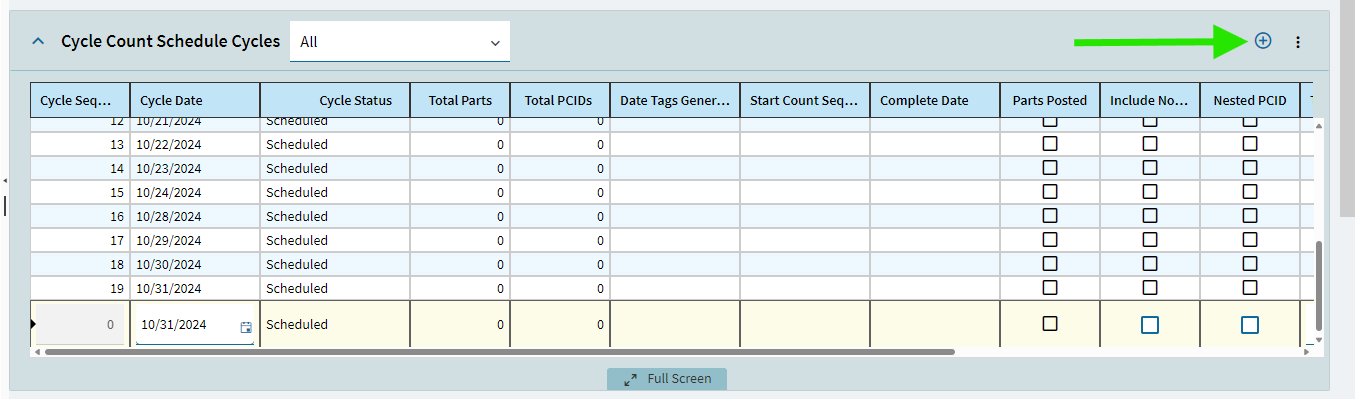Enable Include No... checkbox in new row
The image size is (1355, 399).
tap(1150, 325)
